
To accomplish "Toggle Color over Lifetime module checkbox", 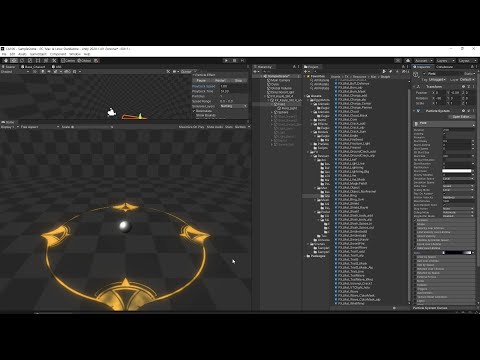I will (x=416, y=248).
